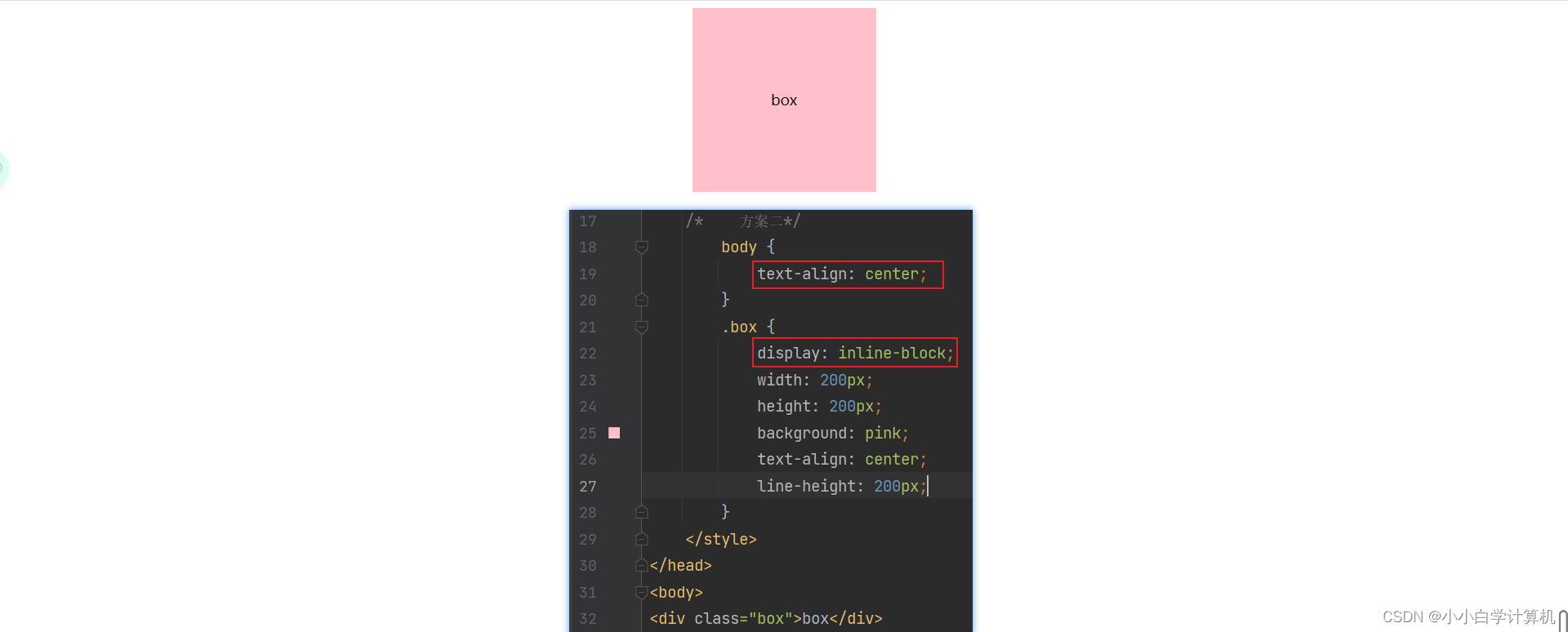Click line number 27 in the gutter
Viewport: 1568px width, 632px height.
[x=588, y=487]
